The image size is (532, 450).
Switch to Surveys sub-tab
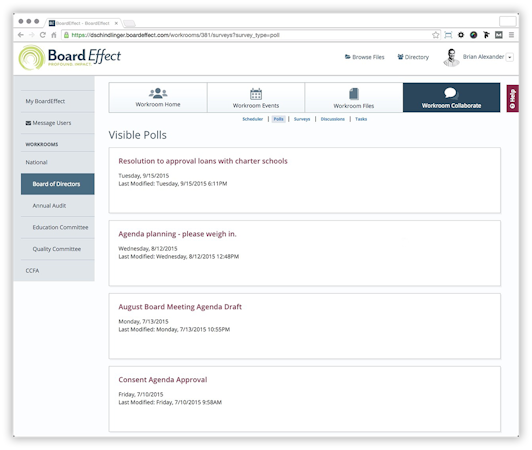[x=302, y=119]
